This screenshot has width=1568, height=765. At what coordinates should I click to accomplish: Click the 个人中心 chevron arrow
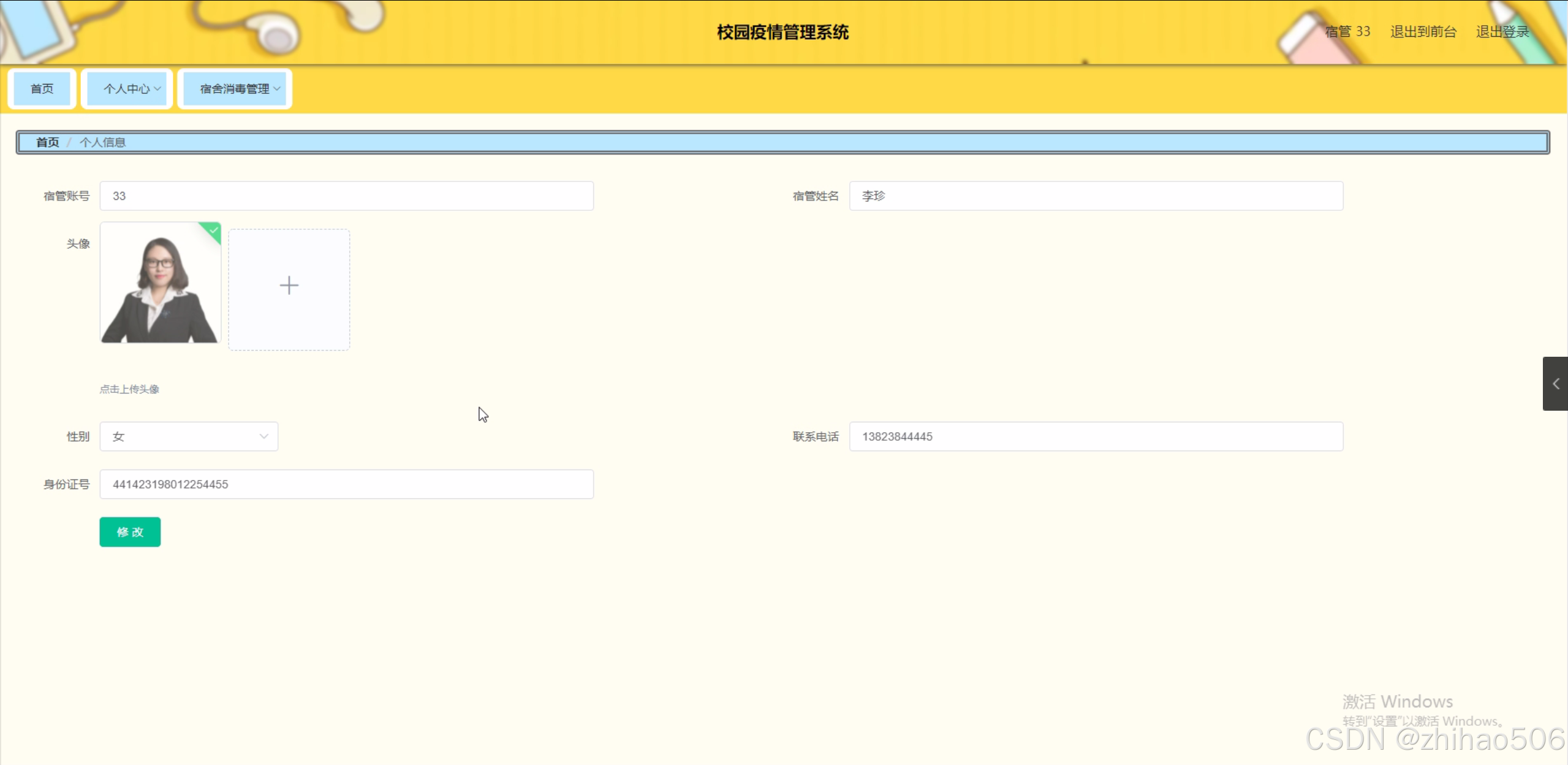157,89
